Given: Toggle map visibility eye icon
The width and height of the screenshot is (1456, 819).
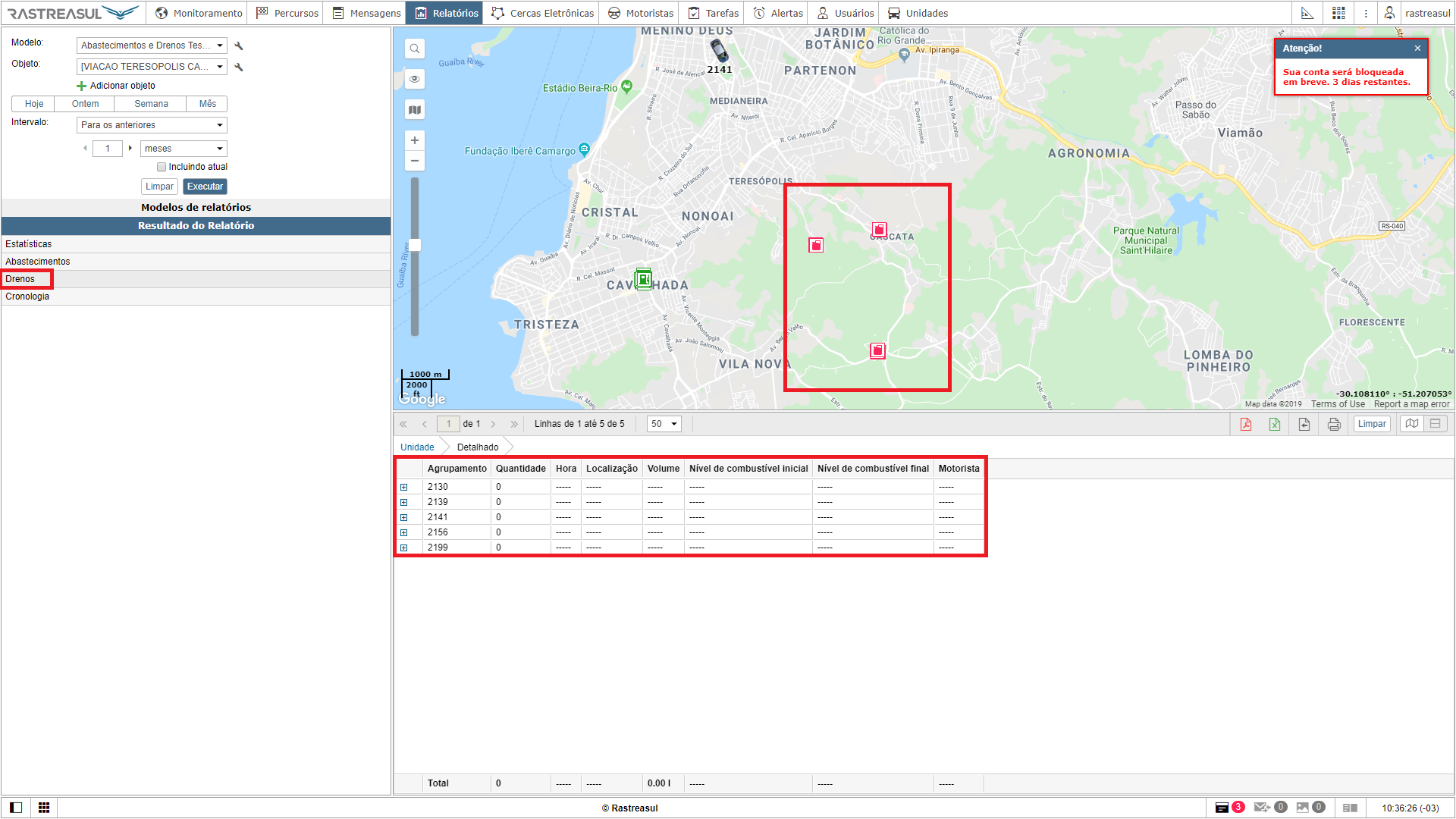Looking at the screenshot, I should (x=415, y=80).
